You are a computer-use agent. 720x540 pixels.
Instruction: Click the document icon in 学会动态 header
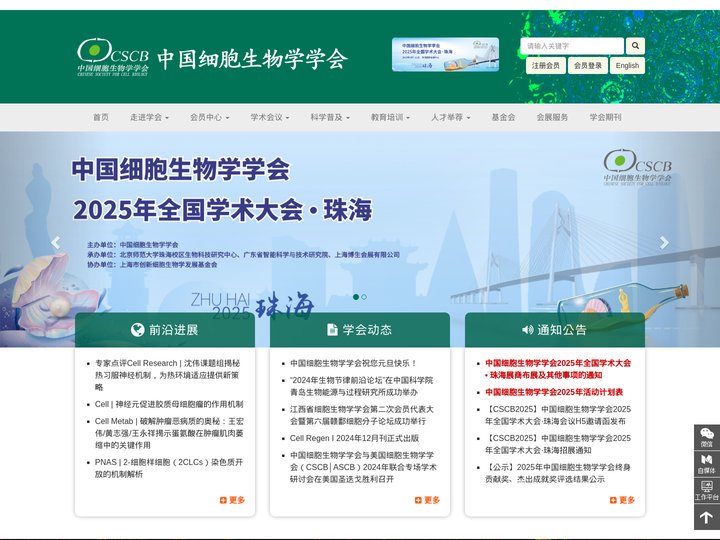pyautogui.click(x=332, y=330)
